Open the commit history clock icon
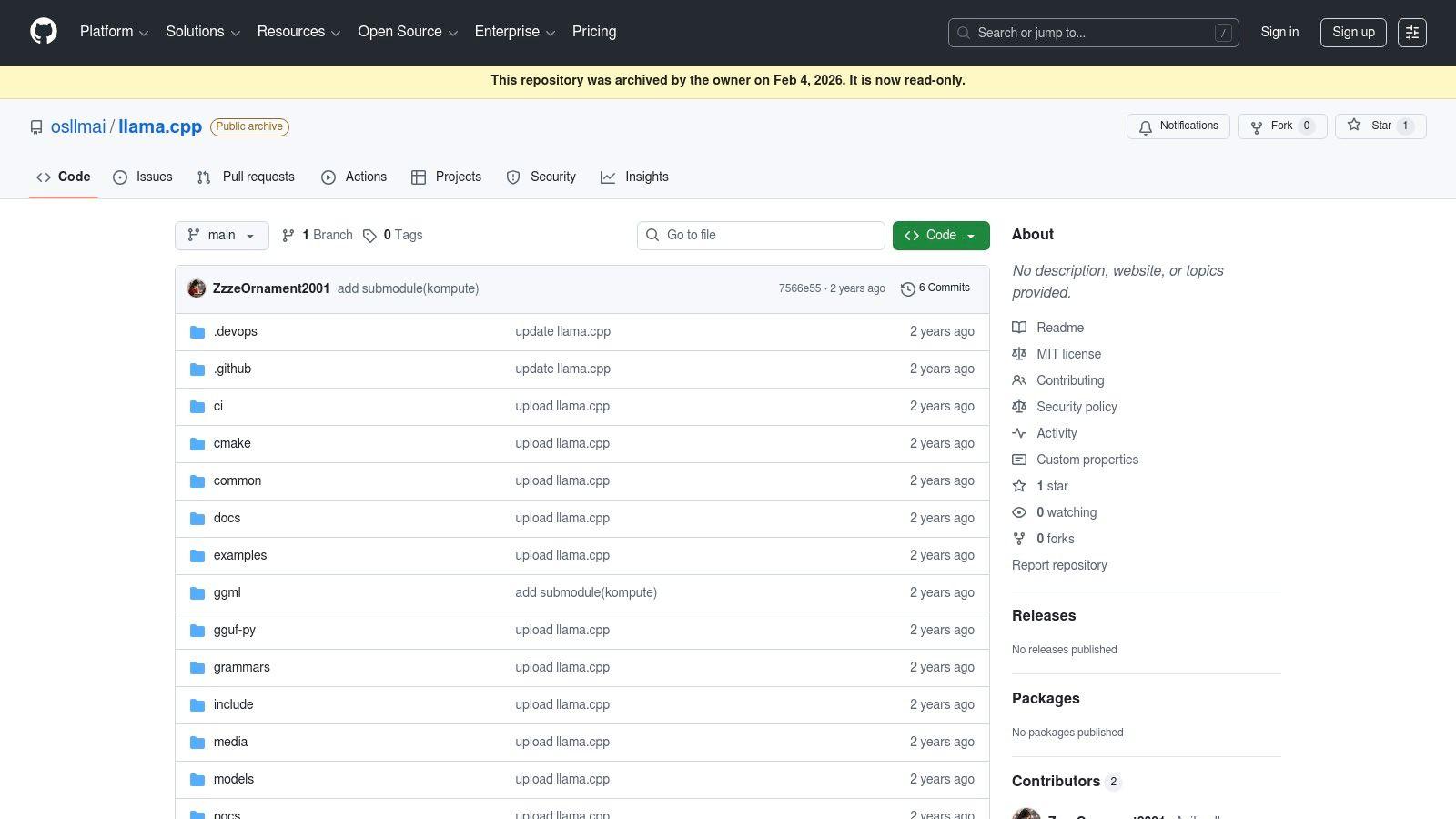 coord(907,288)
